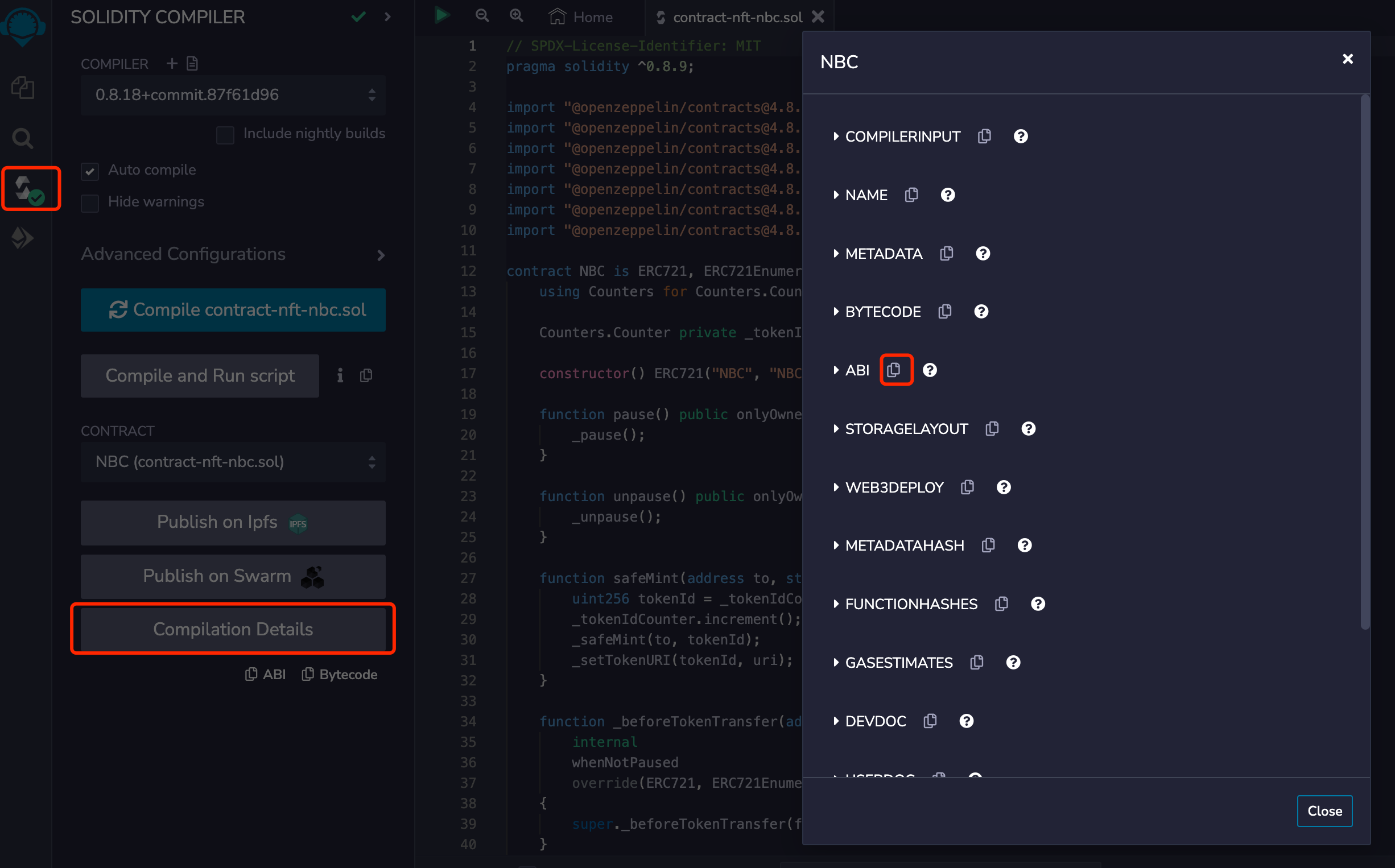The width and height of the screenshot is (1395, 868).
Task: Toggle the Auto compile checkbox
Action: point(90,171)
